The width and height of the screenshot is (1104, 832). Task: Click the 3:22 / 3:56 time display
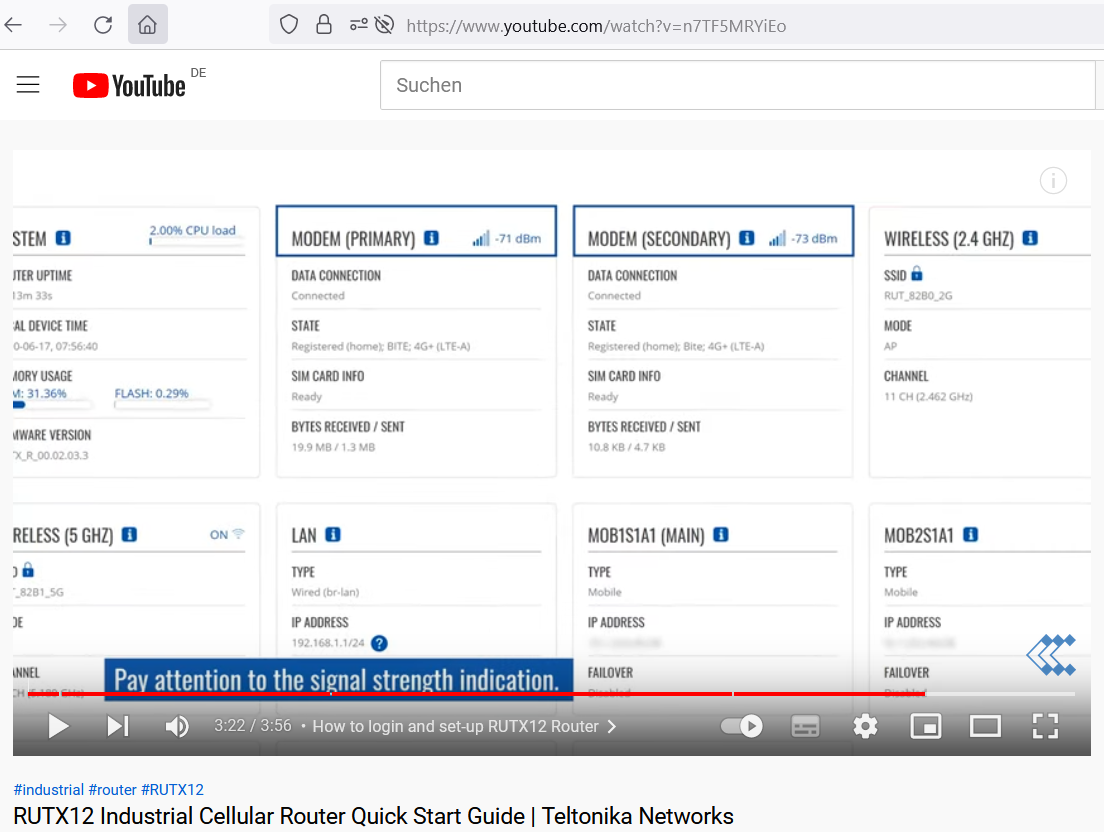coord(253,726)
